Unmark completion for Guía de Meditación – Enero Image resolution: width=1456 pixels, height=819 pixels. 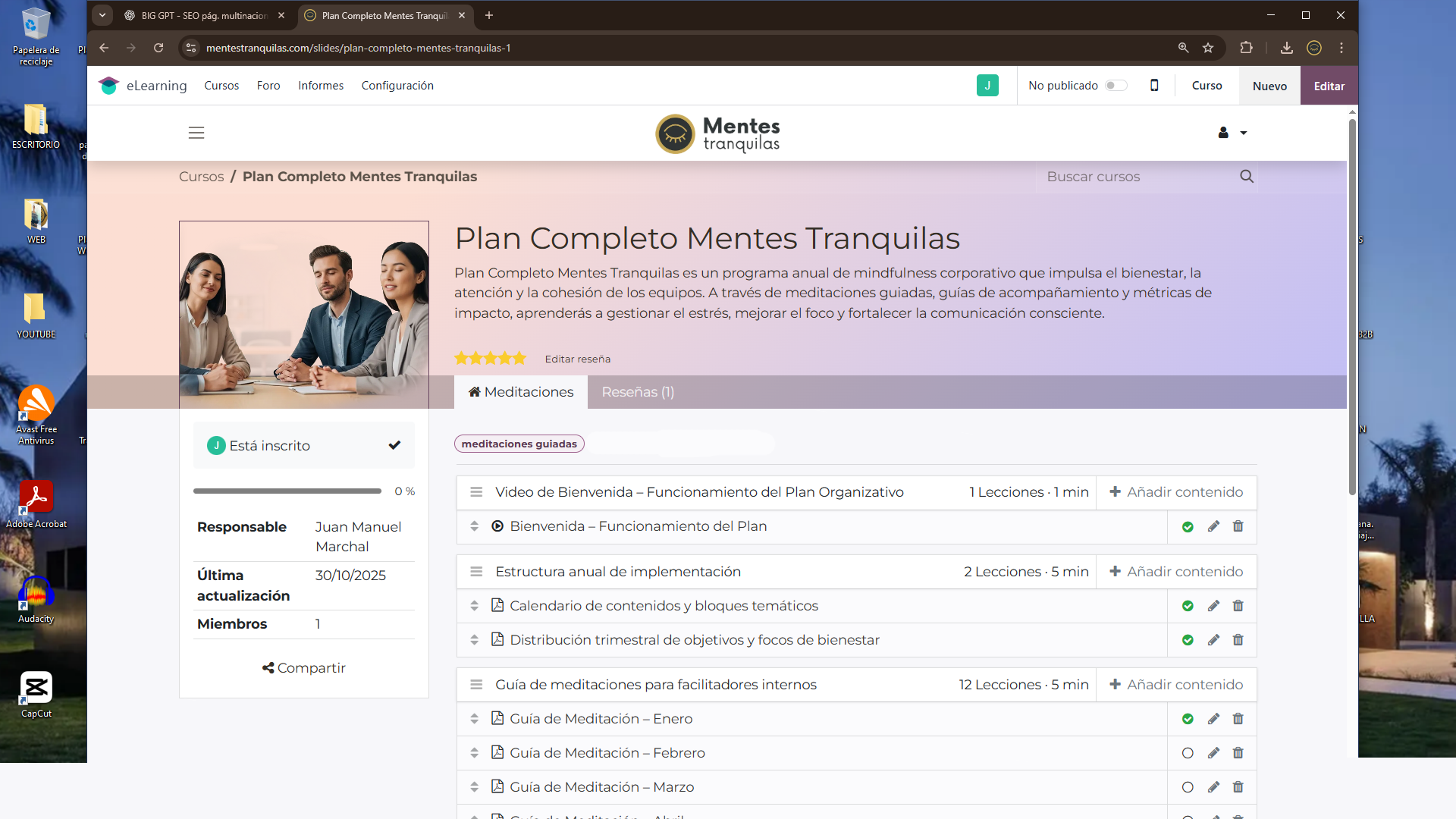tap(1187, 719)
